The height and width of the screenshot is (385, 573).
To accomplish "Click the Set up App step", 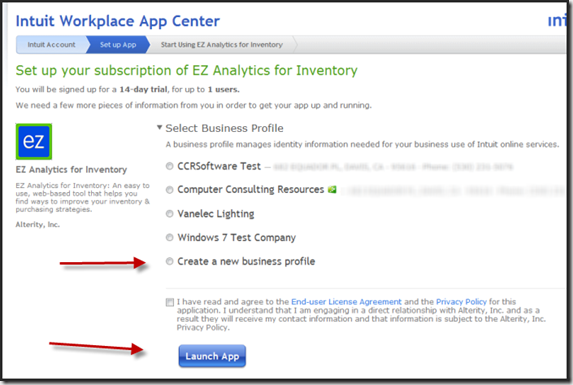I will 118,45.
